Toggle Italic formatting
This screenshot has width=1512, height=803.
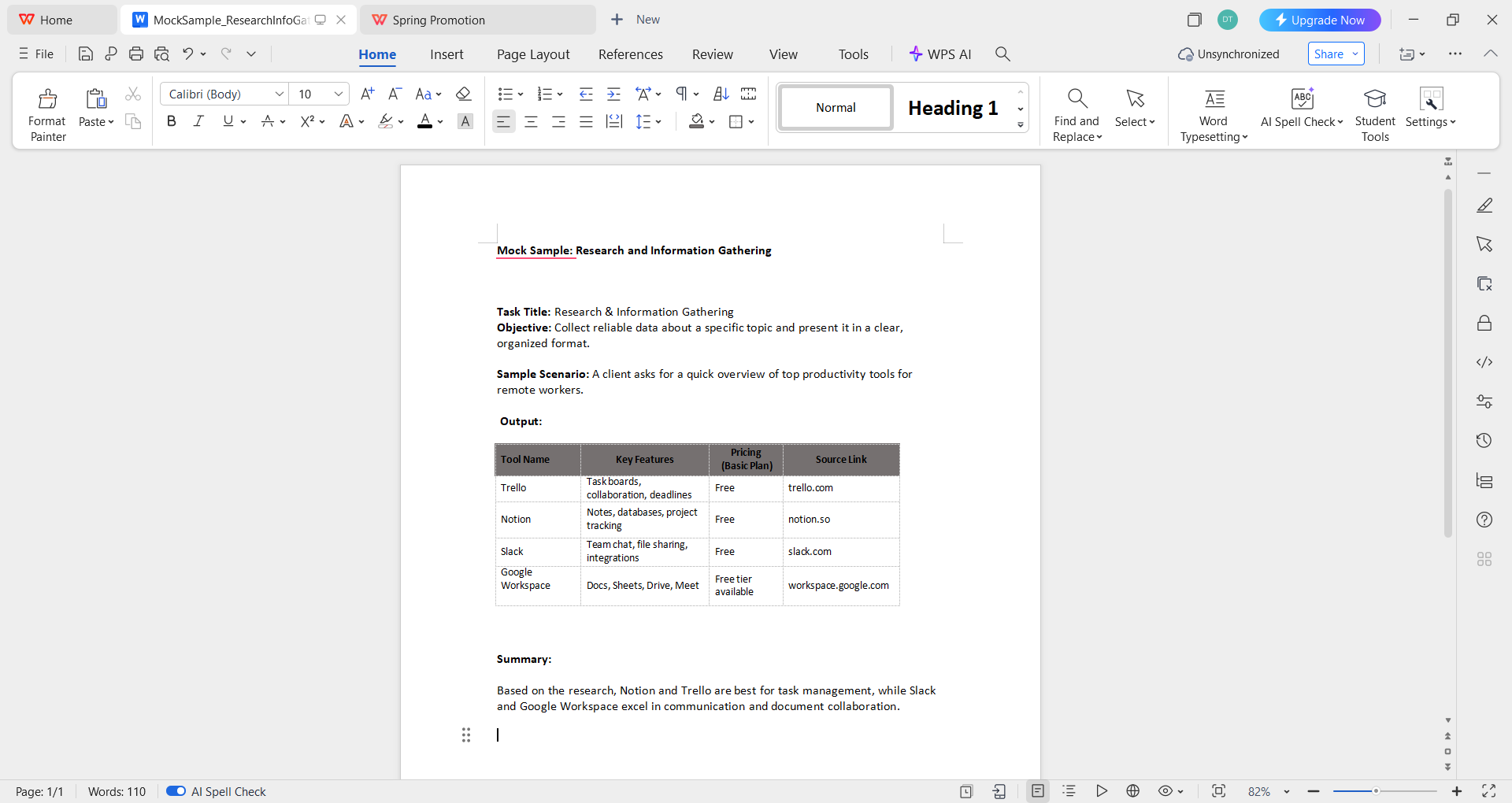pos(198,121)
